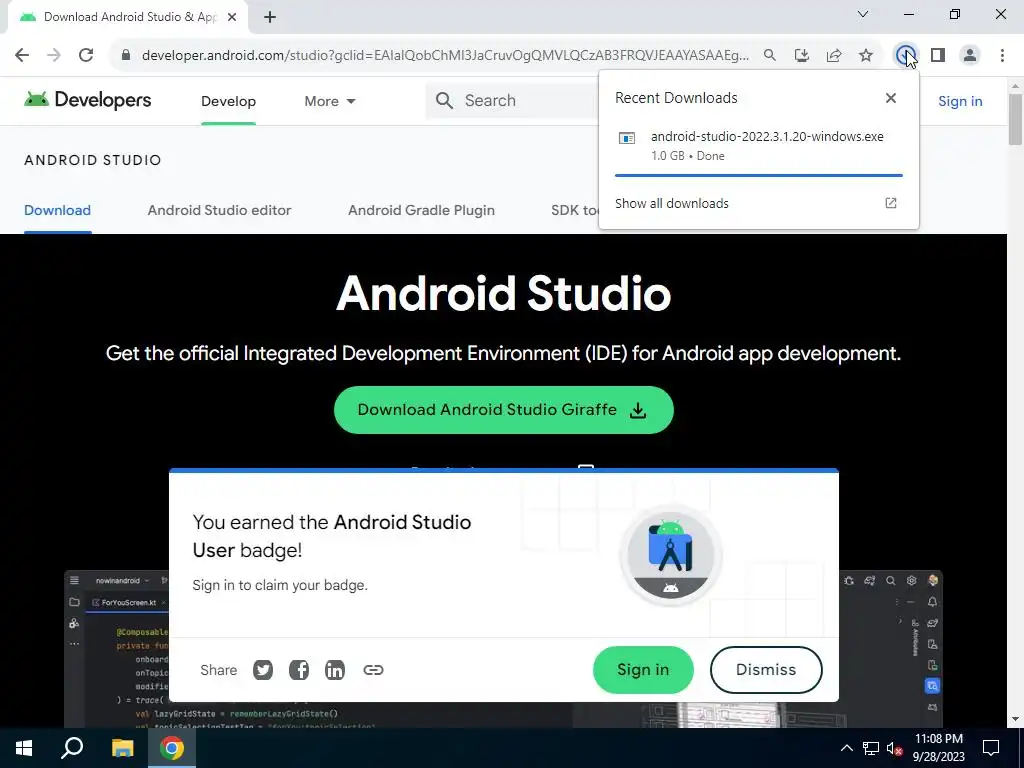Click Show all downloads
1024x768 pixels.
[671, 203]
